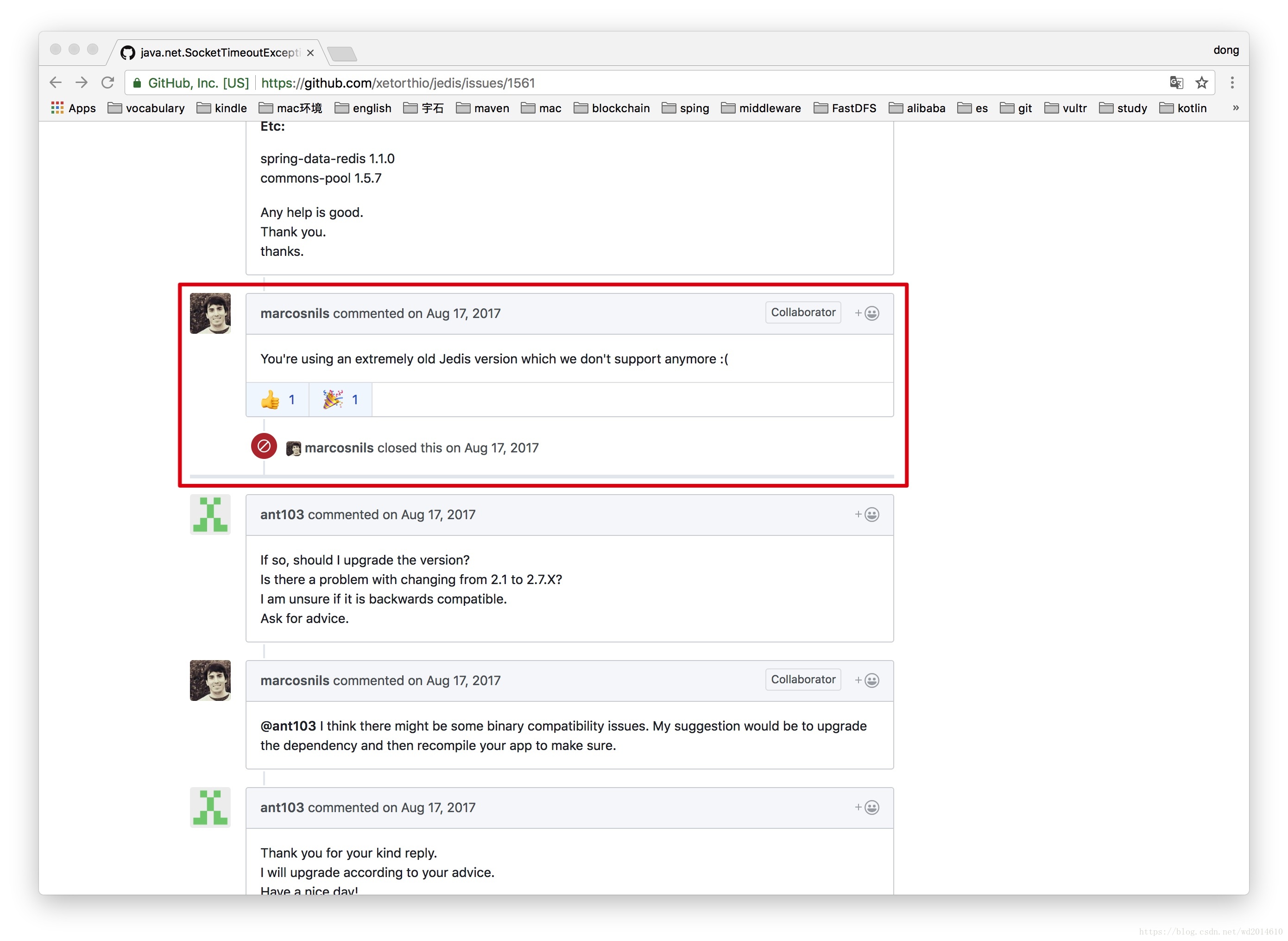Click the green lock security icon
The image size is (1288, 941).
[137, 83]
